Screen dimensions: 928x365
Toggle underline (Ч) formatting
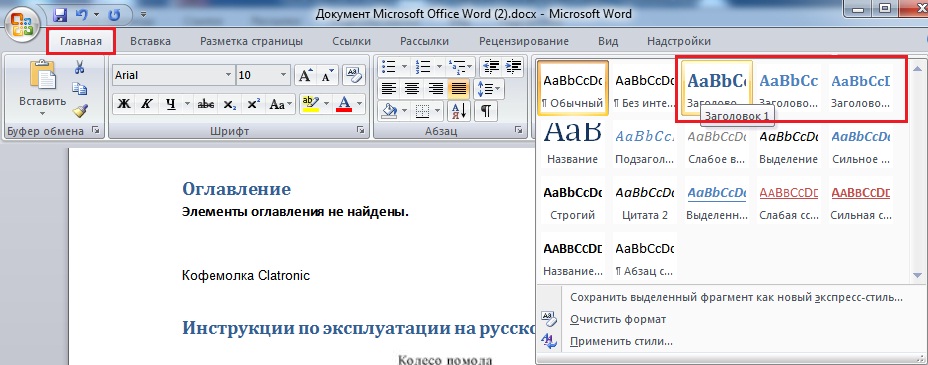[x=170, y=105]
